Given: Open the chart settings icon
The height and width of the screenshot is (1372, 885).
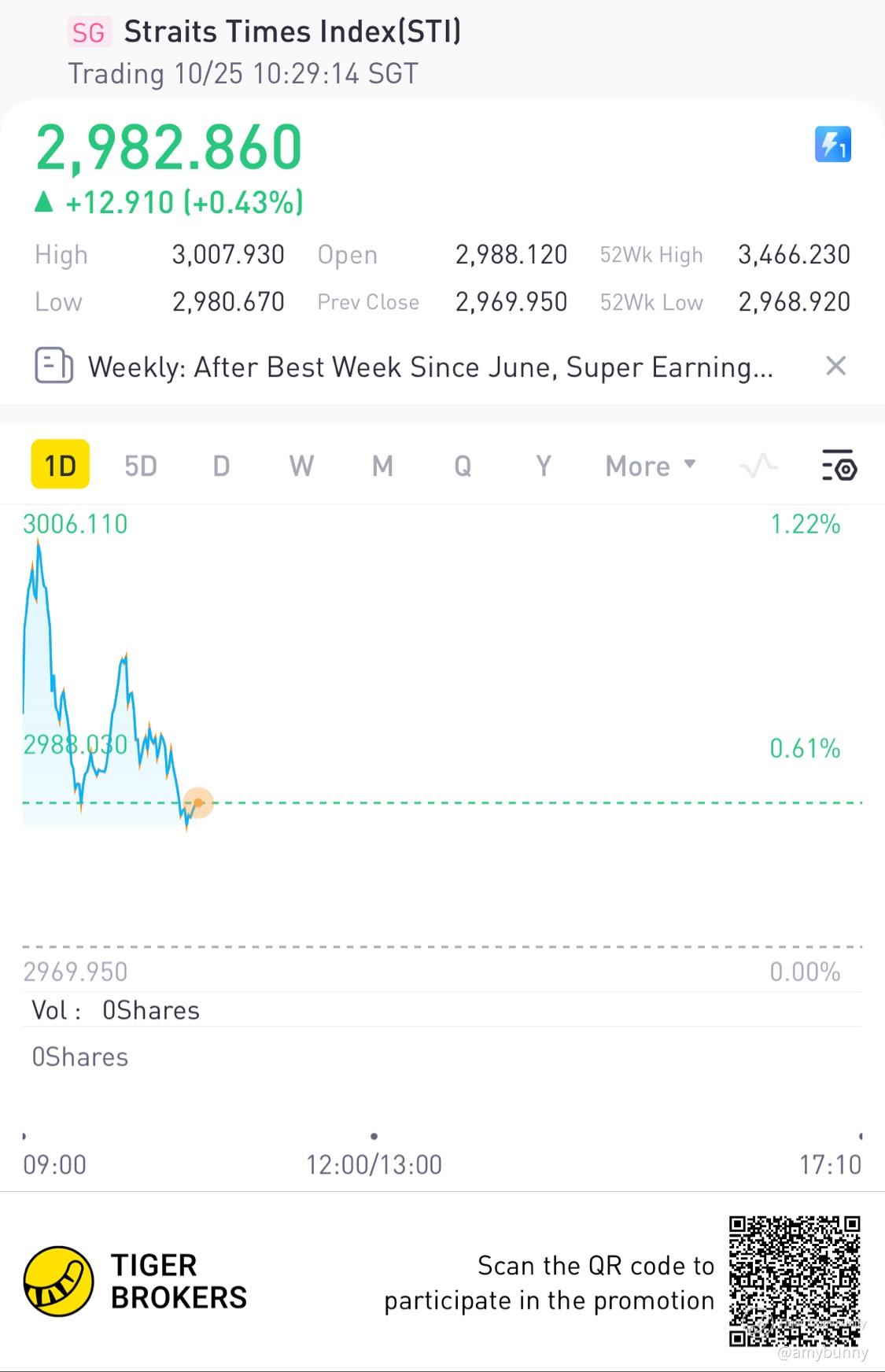Looking at the screenshot, I should tap(839, 466).
